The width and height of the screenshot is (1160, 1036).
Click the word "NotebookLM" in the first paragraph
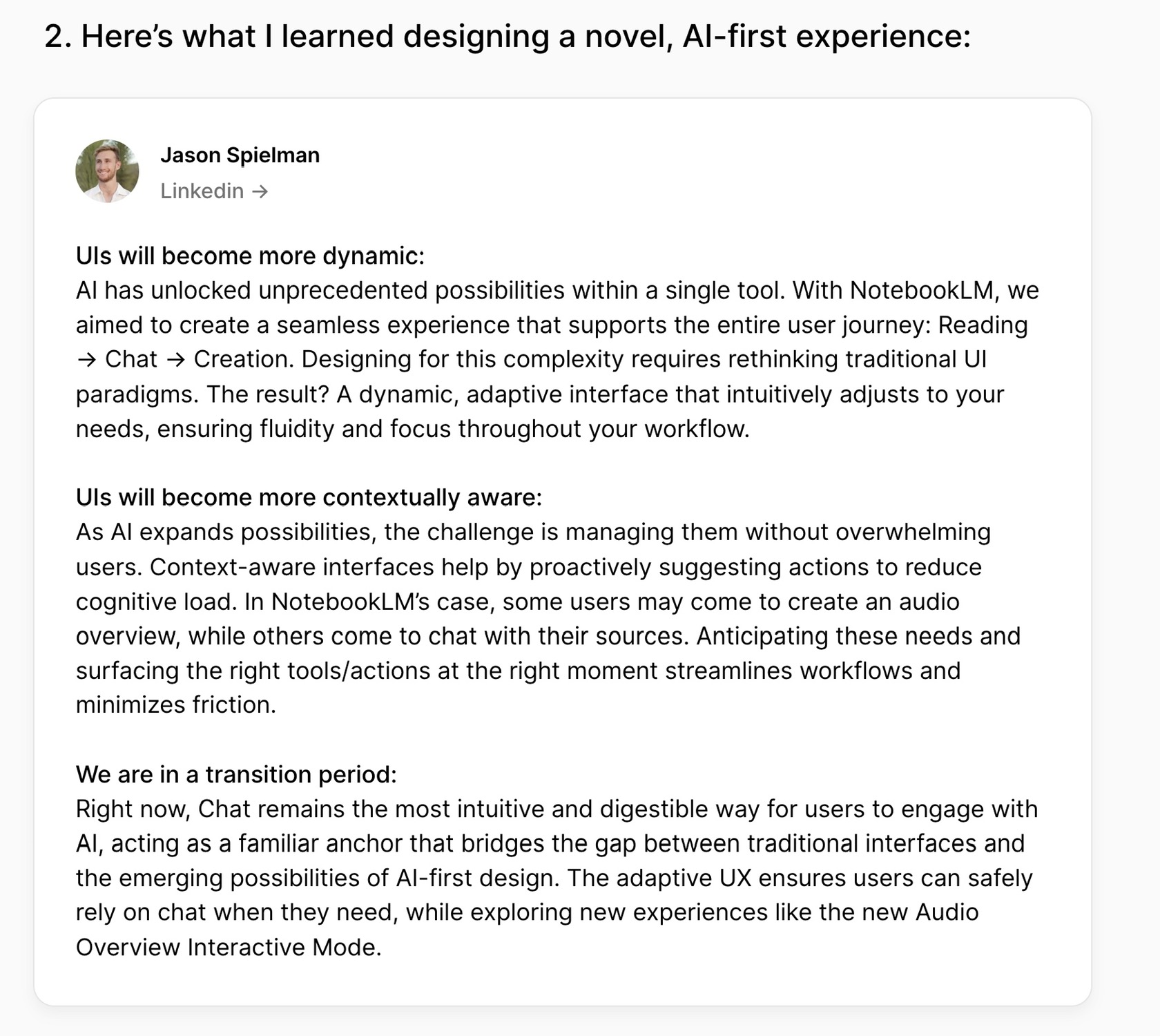tap(921, 291)
